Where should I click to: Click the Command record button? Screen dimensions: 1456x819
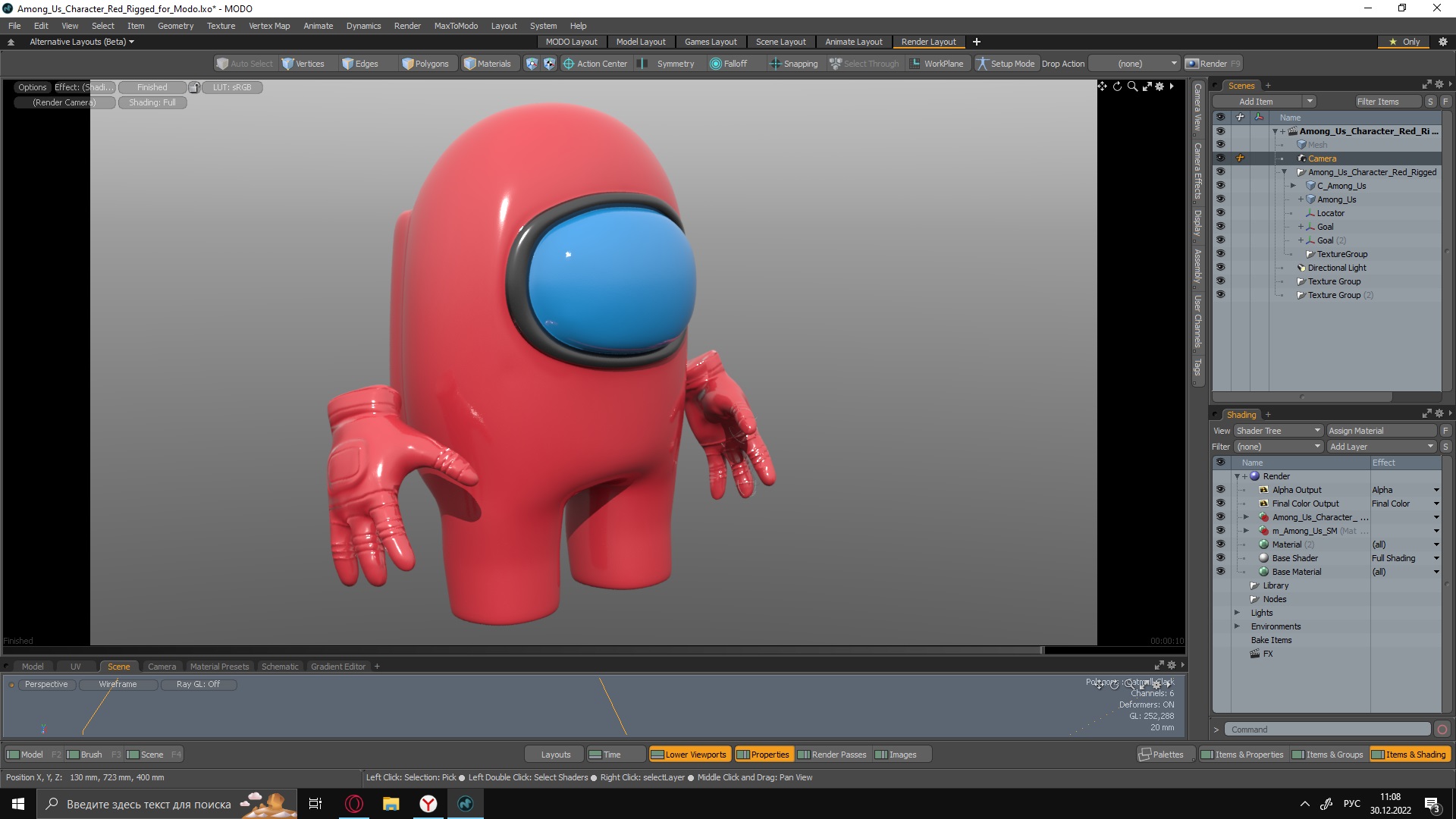pos(1442,730)
